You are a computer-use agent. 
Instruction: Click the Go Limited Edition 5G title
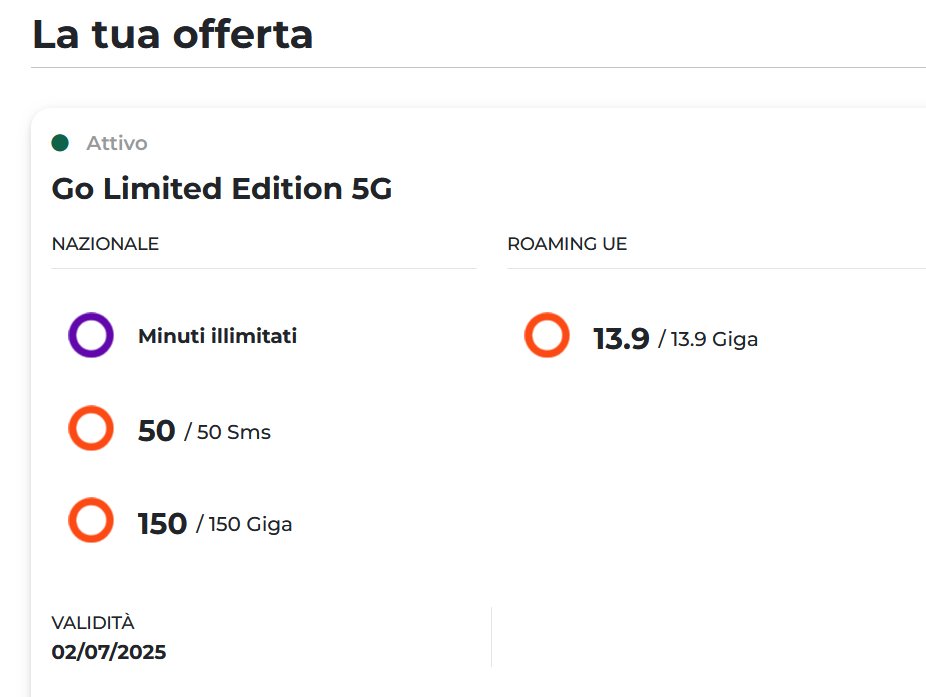tap(222, 189)
